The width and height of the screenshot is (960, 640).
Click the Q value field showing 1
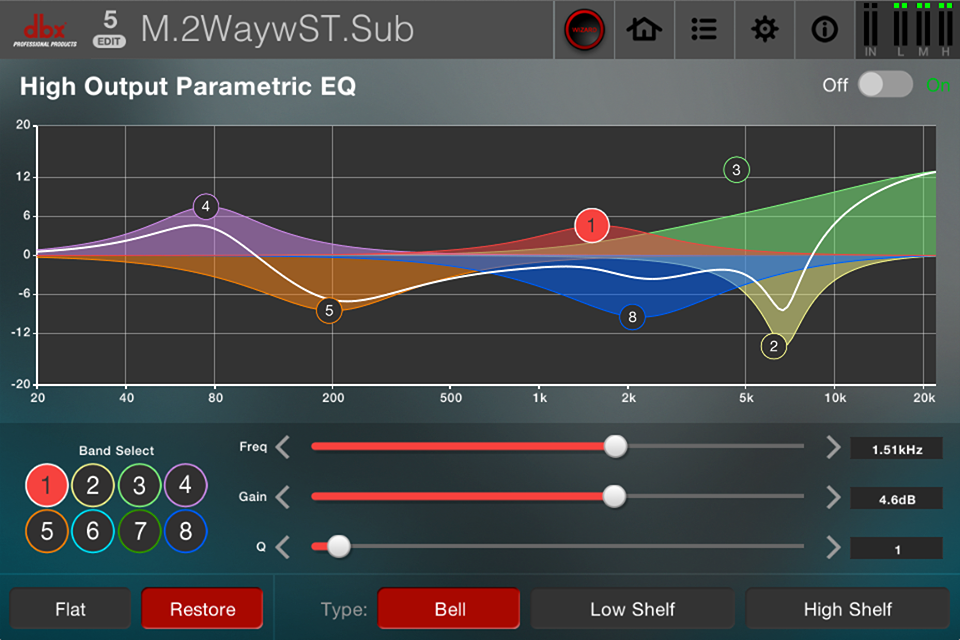coord(896,549)
